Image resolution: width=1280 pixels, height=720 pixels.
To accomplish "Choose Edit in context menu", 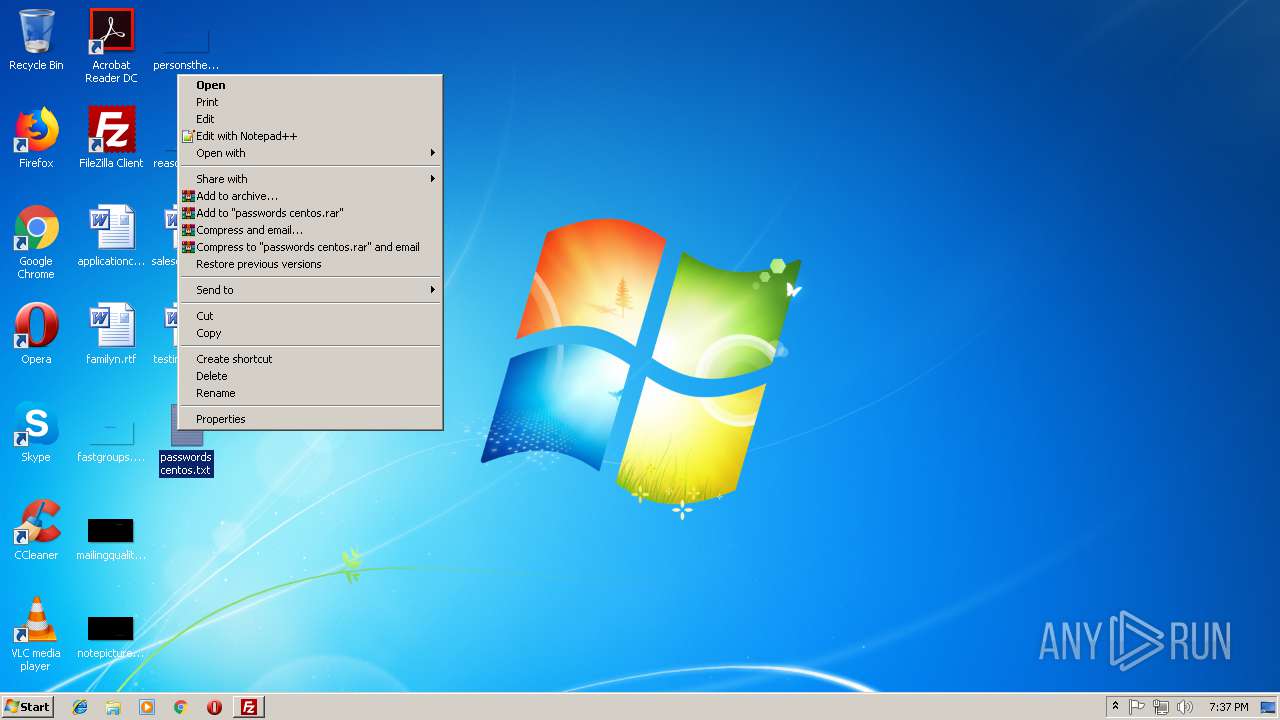I will pyautogui.click(x=310, y=119).
